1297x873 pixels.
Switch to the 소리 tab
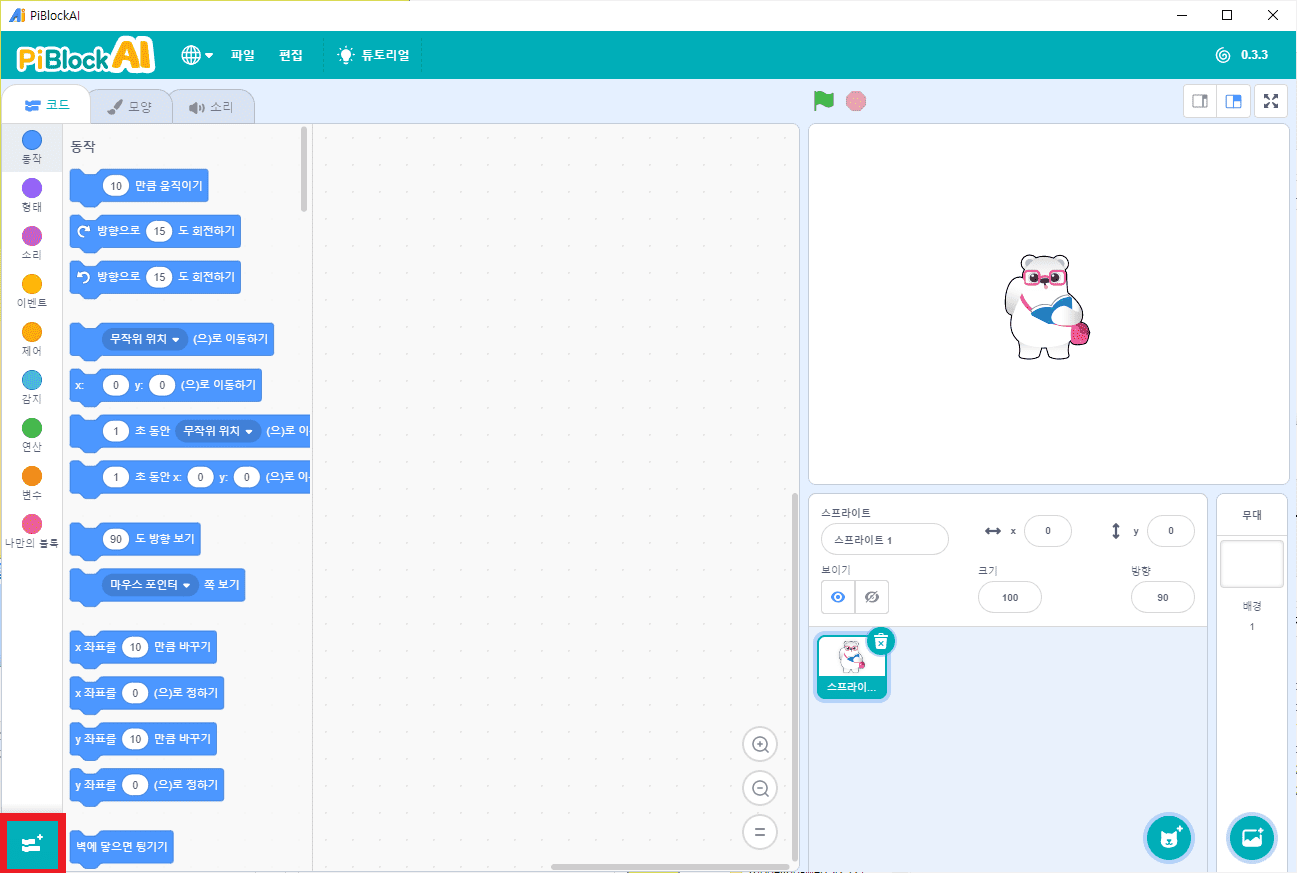[211, 107]
